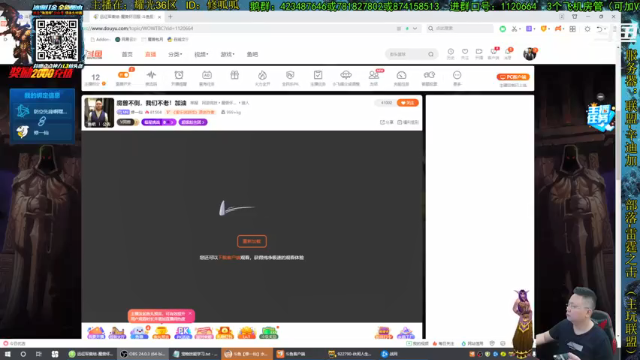Open the PK activity icon in bottom bar

click(x=182, y=333)
